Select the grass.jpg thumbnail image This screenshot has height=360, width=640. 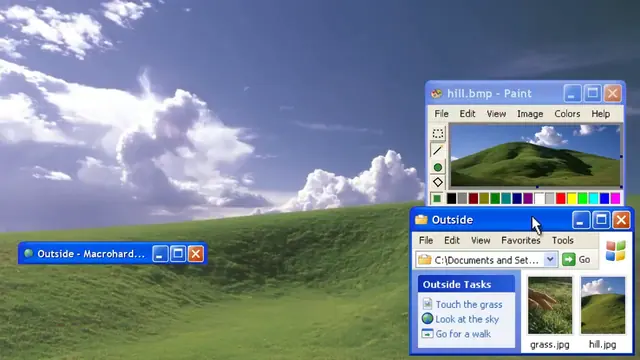point(550,305)
